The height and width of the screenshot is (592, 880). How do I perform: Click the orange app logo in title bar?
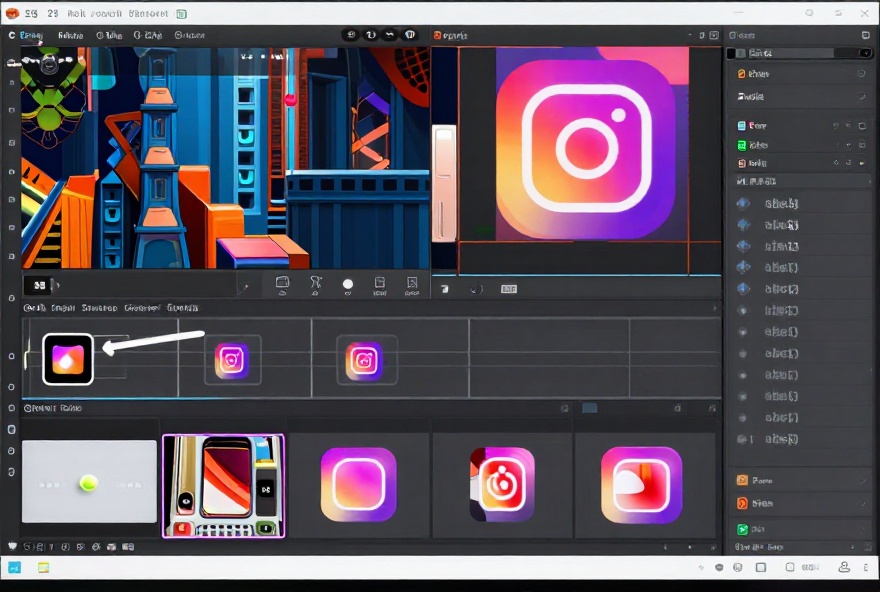point(12,13)
